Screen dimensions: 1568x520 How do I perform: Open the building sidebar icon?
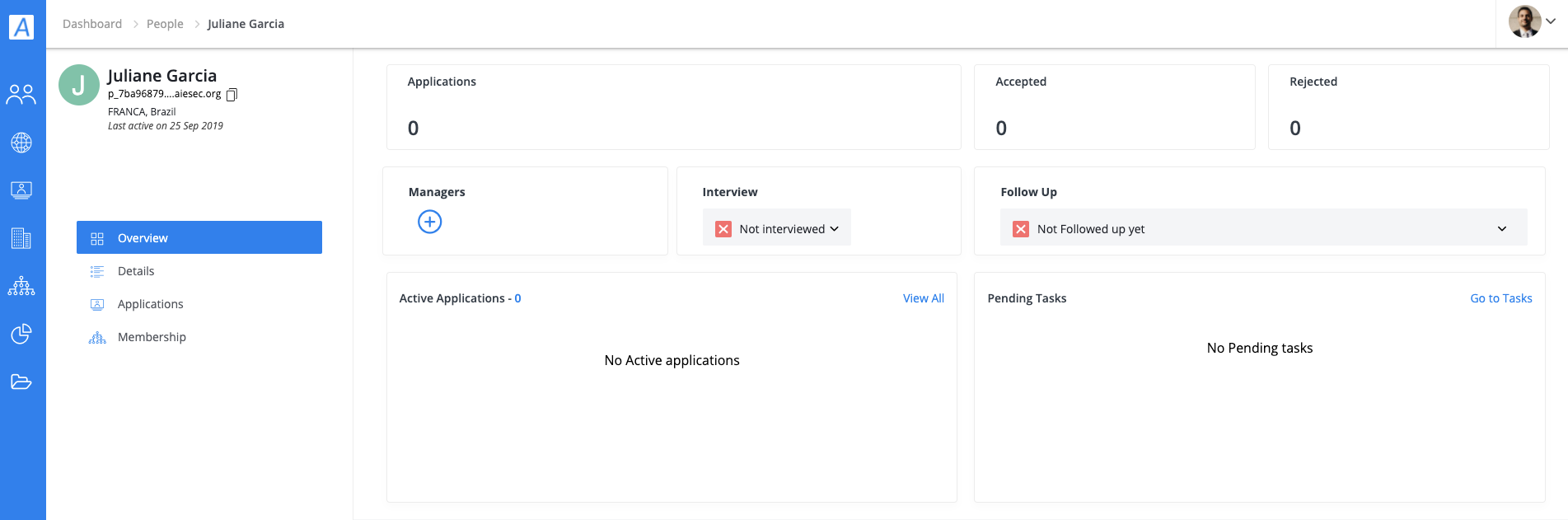coord(21,238)
